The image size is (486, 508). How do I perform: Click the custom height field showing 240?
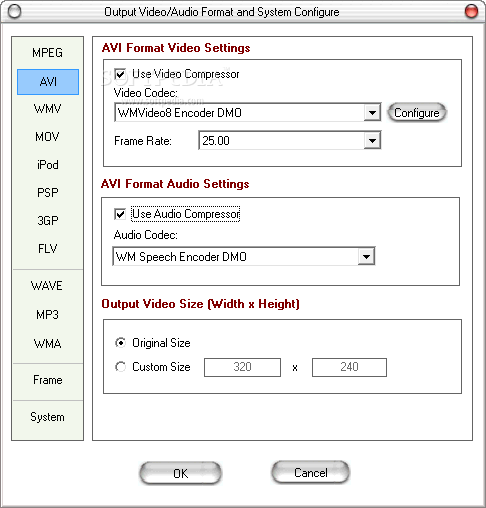(x=349, y=367)
